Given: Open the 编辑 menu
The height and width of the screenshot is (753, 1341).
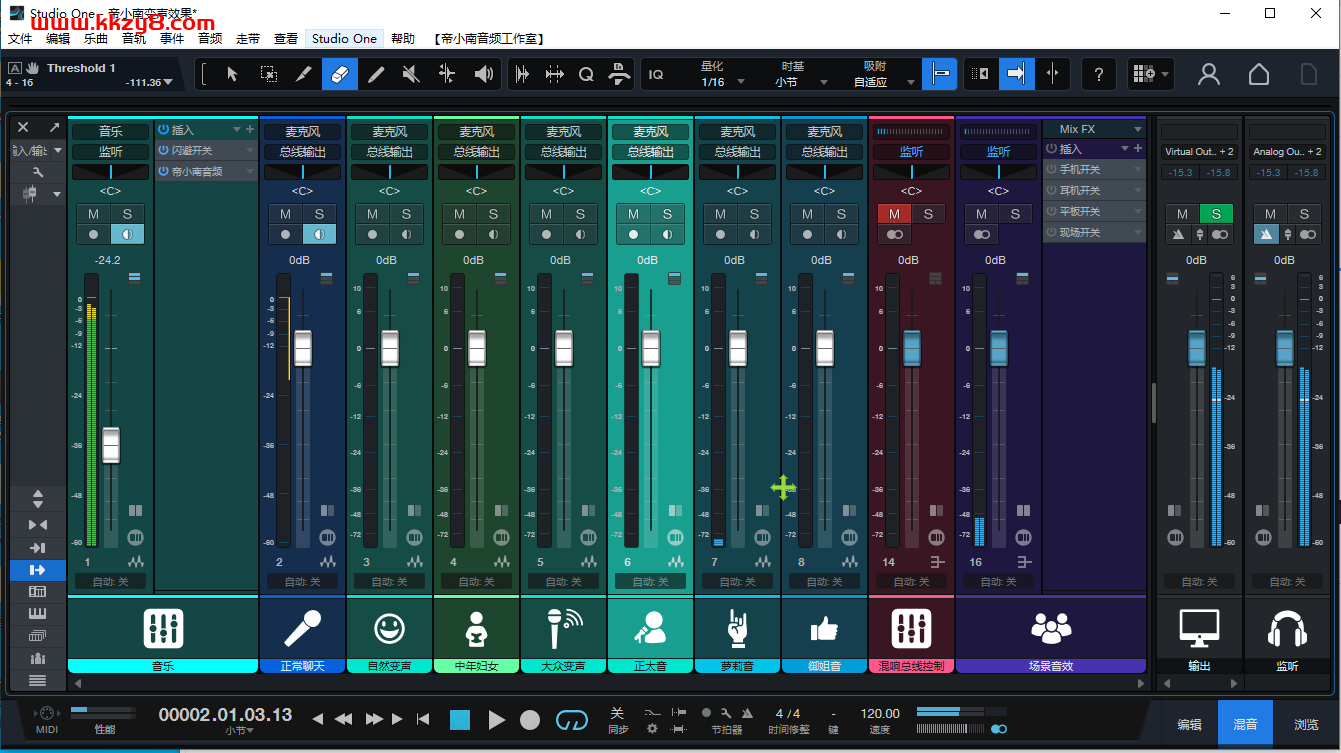Looking at the screenshot, I should [x=58, y=38].
